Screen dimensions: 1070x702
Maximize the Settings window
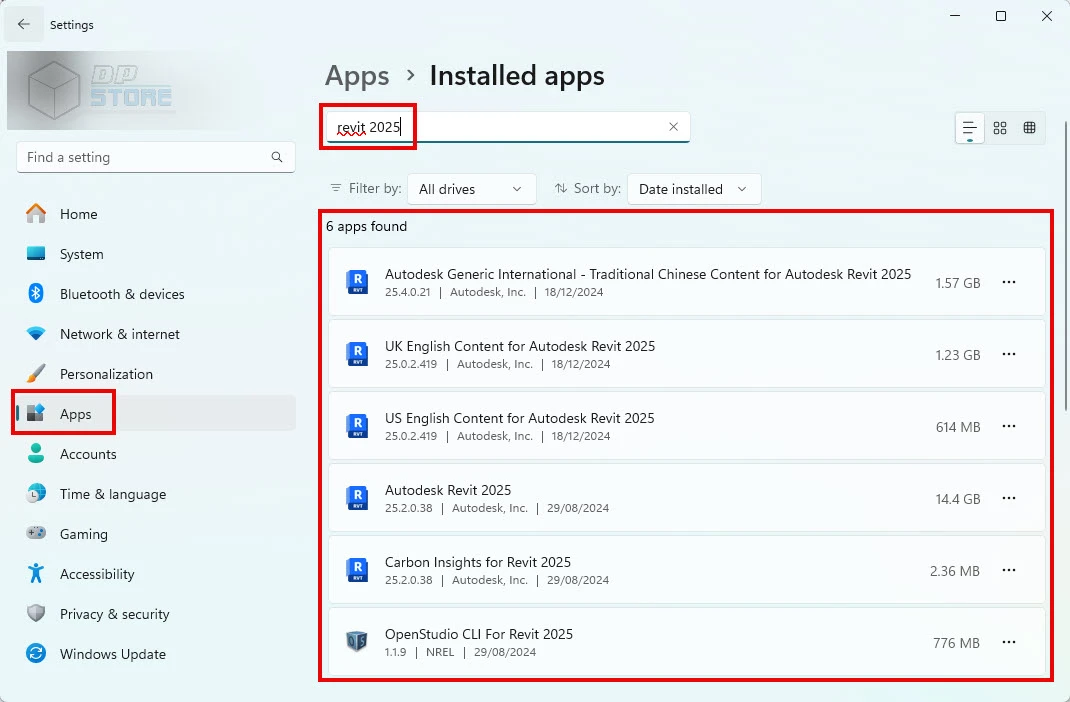click(x=1000, y=16)
